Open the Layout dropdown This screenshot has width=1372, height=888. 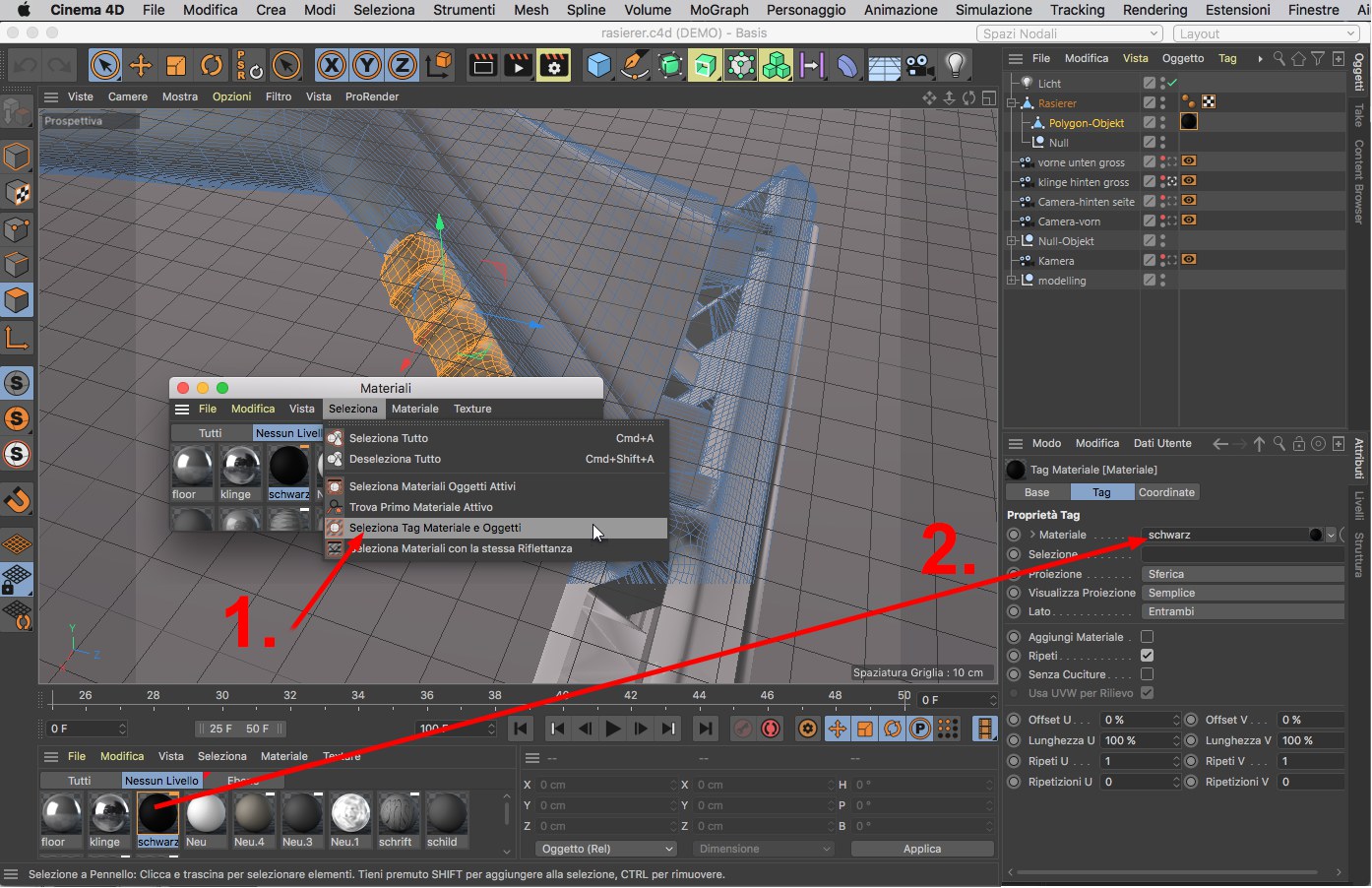1268,33
